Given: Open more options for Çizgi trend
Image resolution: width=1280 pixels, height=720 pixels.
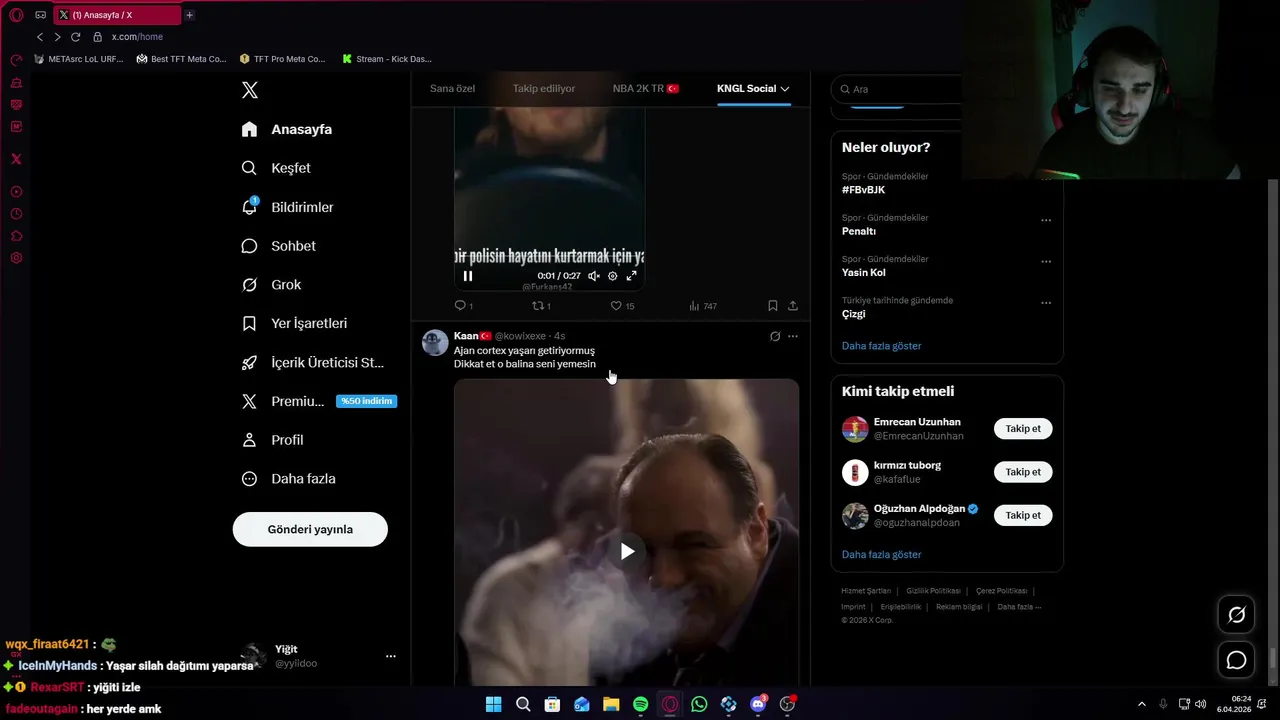Looking at the screenshot, I should [1046, 303].
